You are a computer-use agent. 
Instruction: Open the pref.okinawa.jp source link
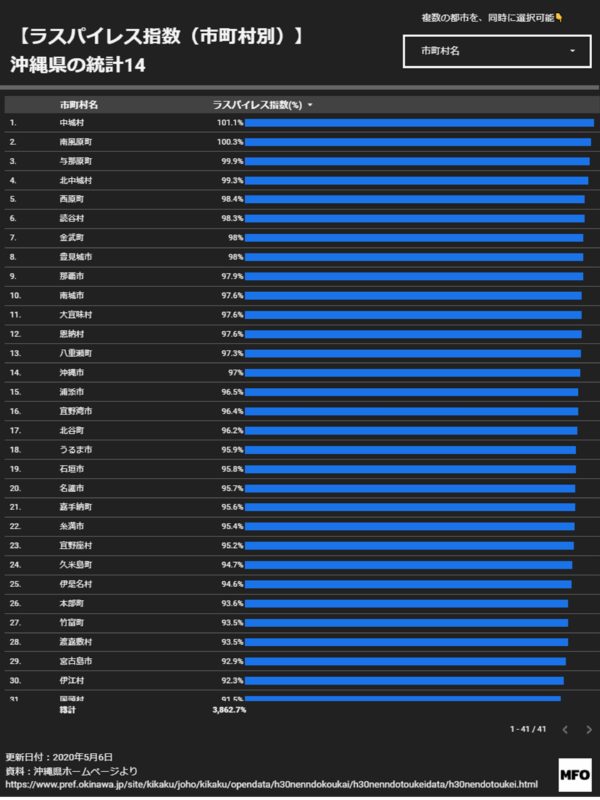[x=271, y=785]
